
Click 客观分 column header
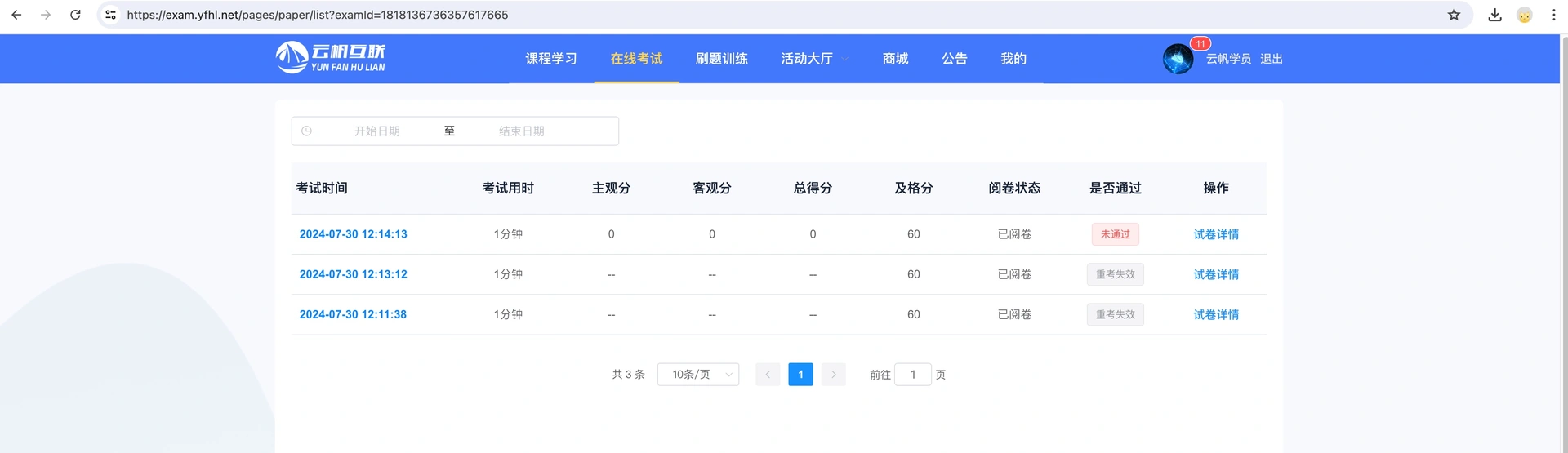click(712, 189)
